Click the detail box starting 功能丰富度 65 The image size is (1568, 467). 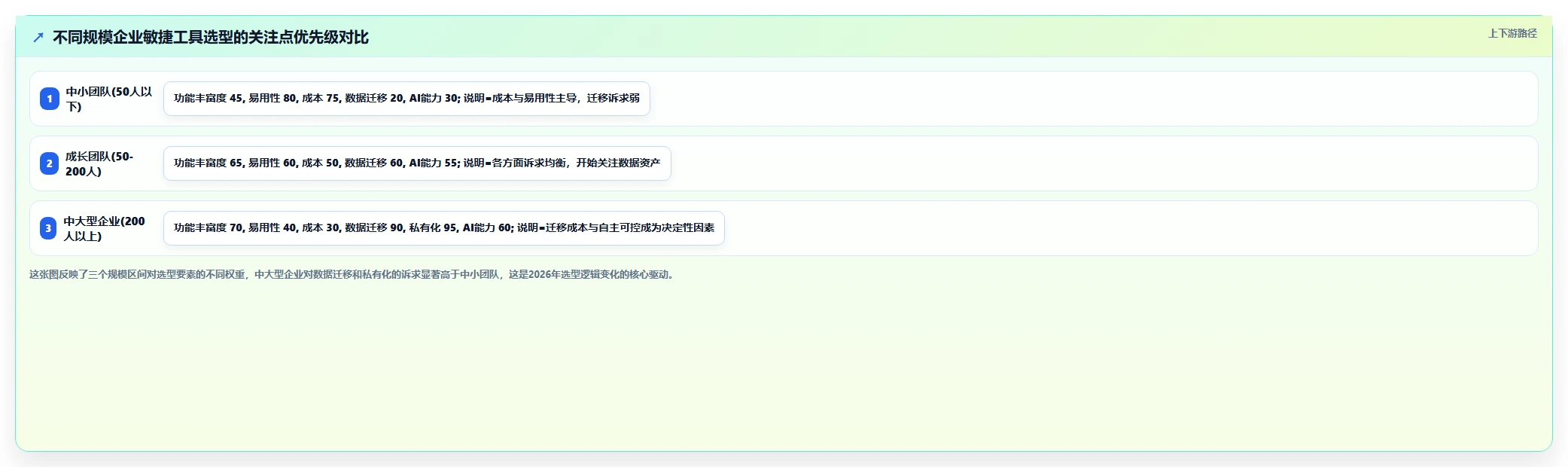(417, 163)
